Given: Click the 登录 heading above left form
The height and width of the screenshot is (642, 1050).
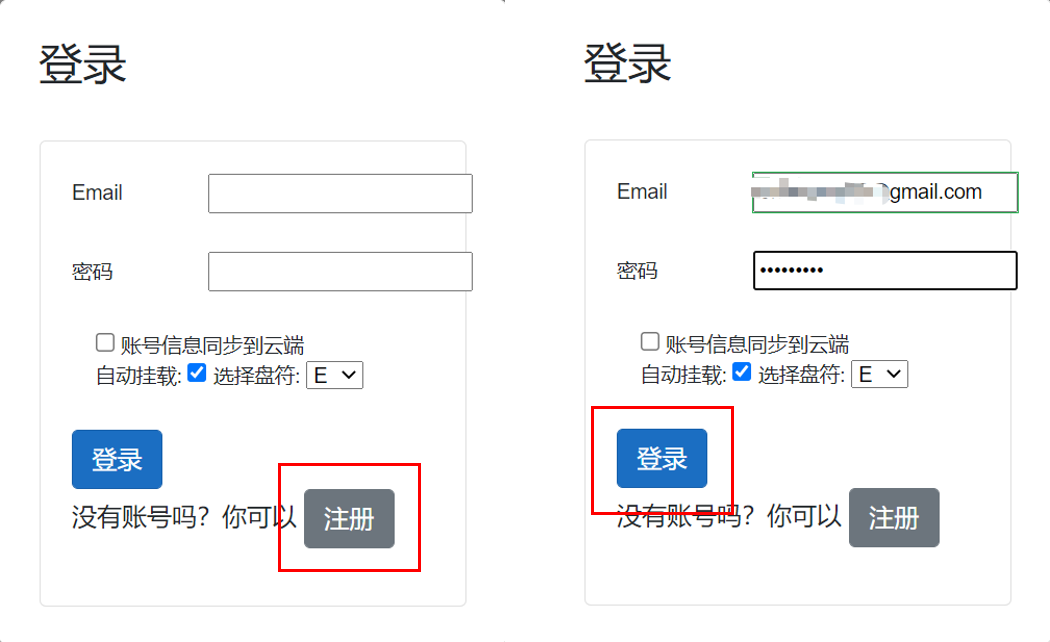Looking at the screenshot, I should [x=82, y=64].
